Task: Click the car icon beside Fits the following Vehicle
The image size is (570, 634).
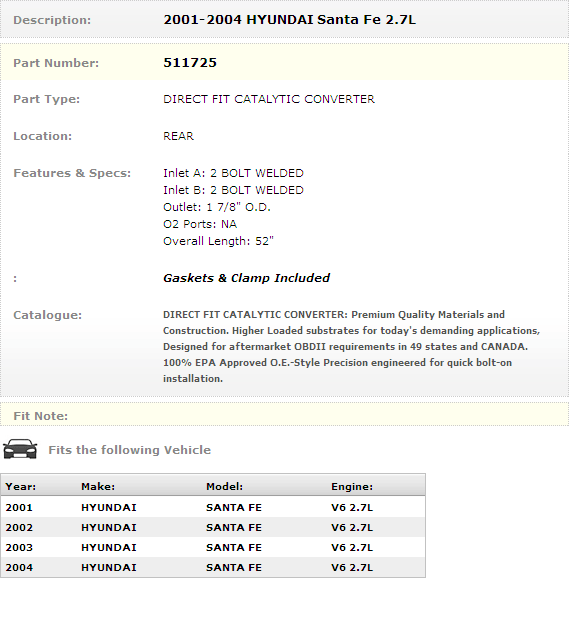Action: 20,449
